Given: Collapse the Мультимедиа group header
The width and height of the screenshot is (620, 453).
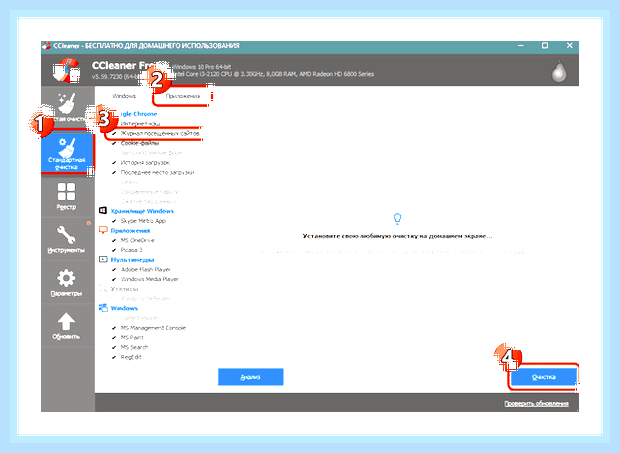Looking at the screenshot, I should point(132,260).
